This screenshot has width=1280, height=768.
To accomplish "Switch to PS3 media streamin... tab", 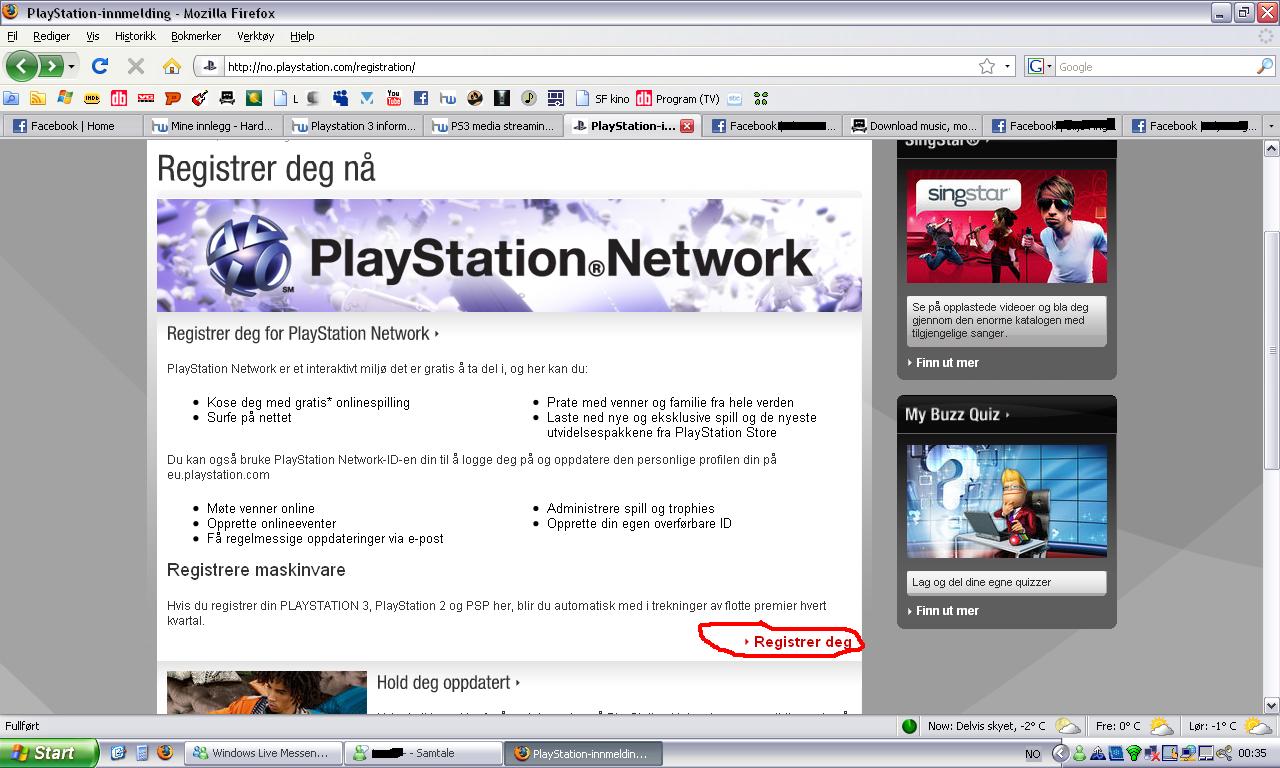I will pos(493,126).
